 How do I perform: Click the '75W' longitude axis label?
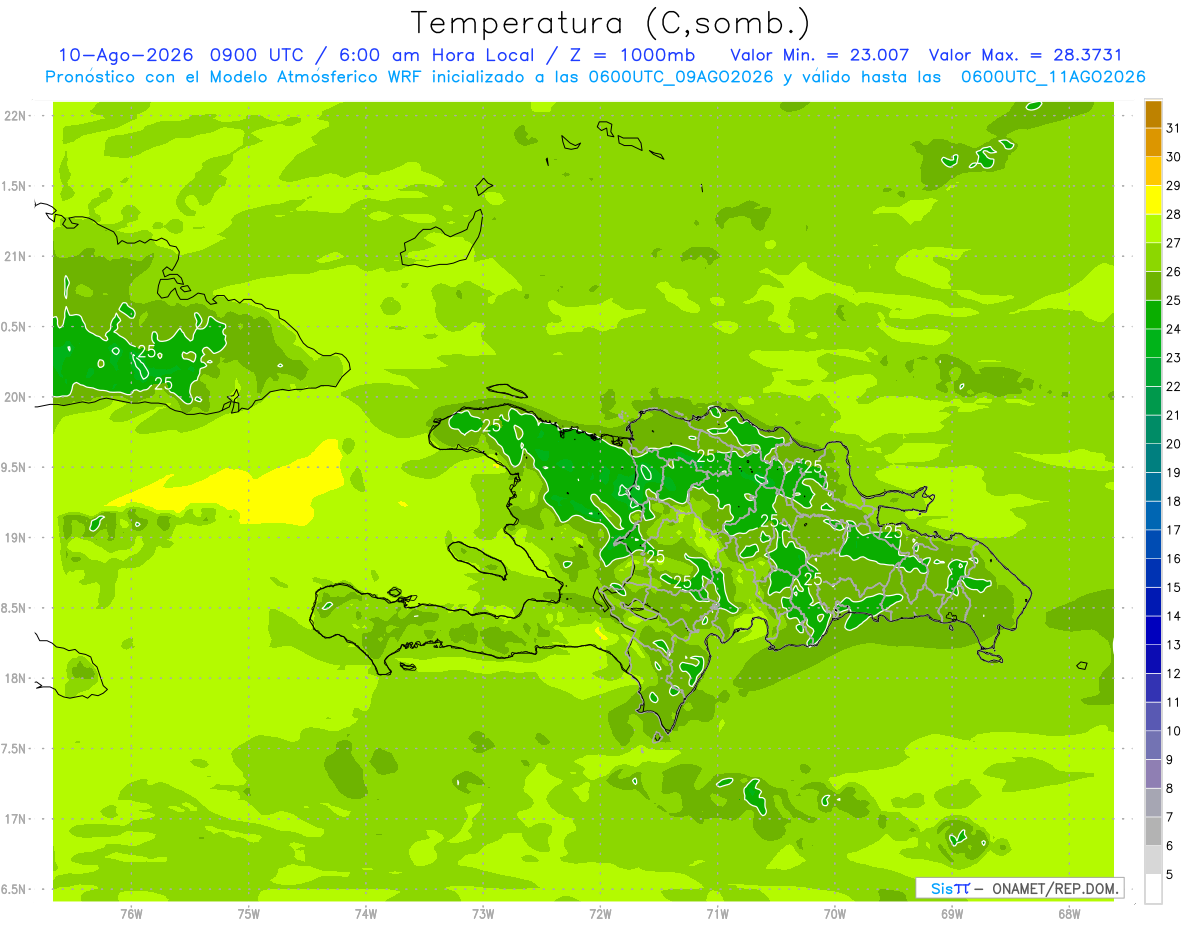pos(249,914)
